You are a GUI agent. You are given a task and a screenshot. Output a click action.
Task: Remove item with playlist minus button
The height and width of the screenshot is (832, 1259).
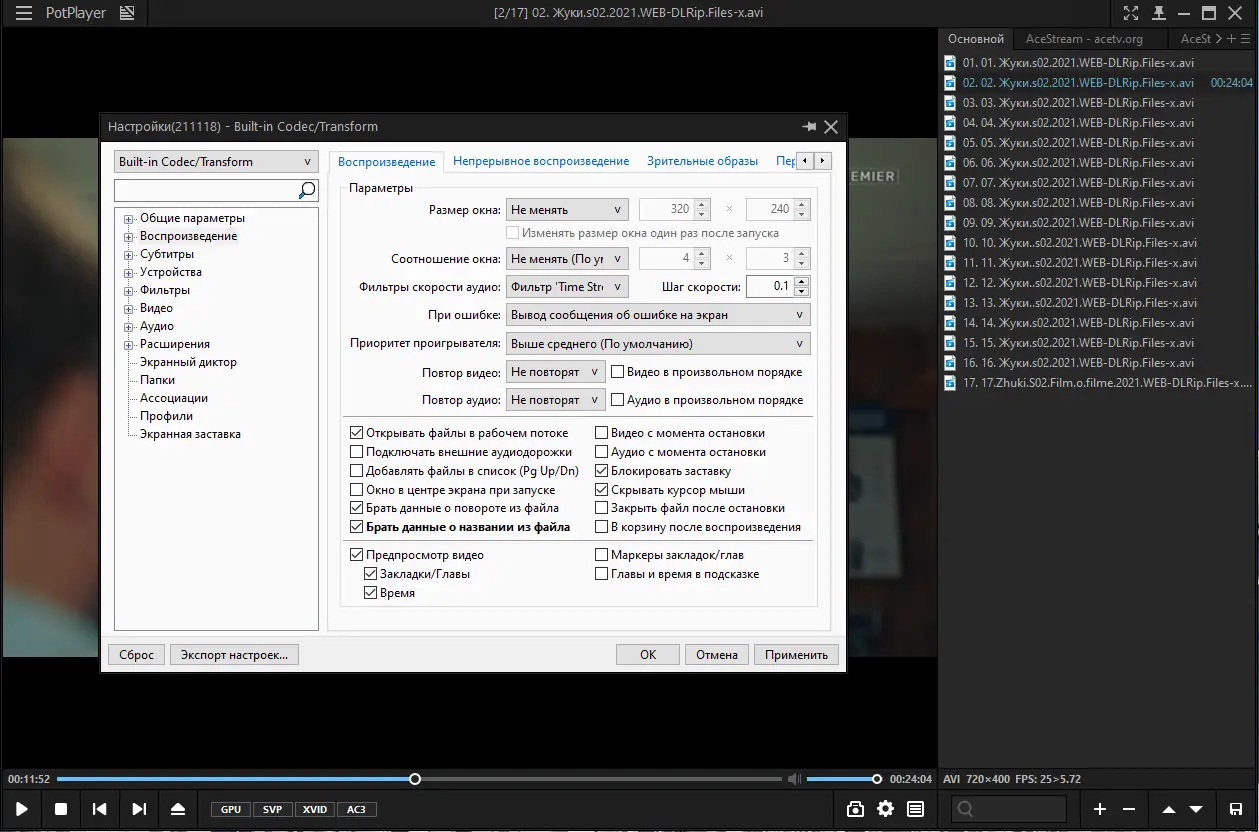[x=1129, y=809]
